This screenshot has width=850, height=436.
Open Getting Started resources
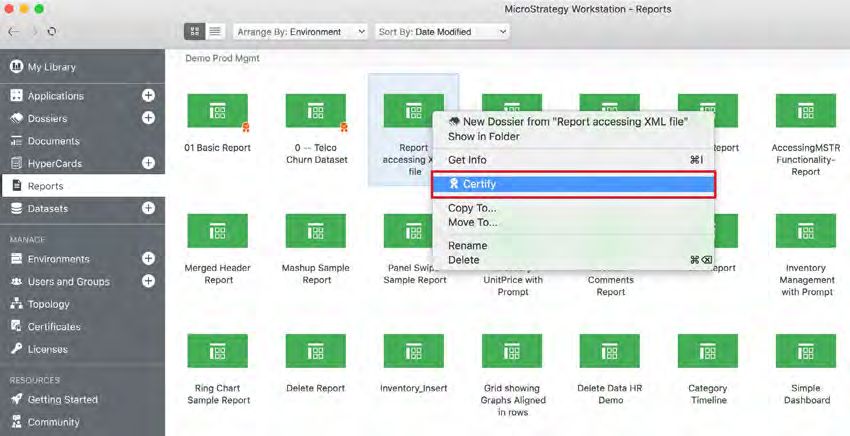pyautogui.click(x=82, y=400)
